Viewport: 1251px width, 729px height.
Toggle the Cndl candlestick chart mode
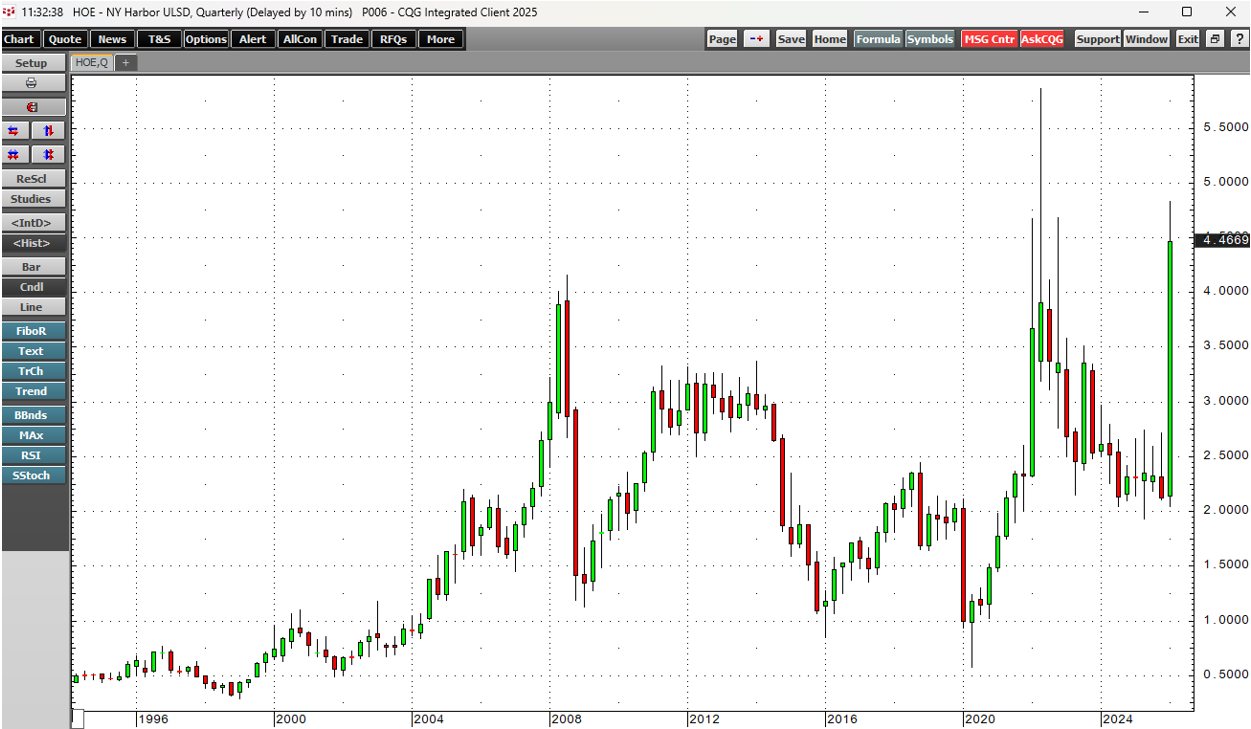[31, 287]
